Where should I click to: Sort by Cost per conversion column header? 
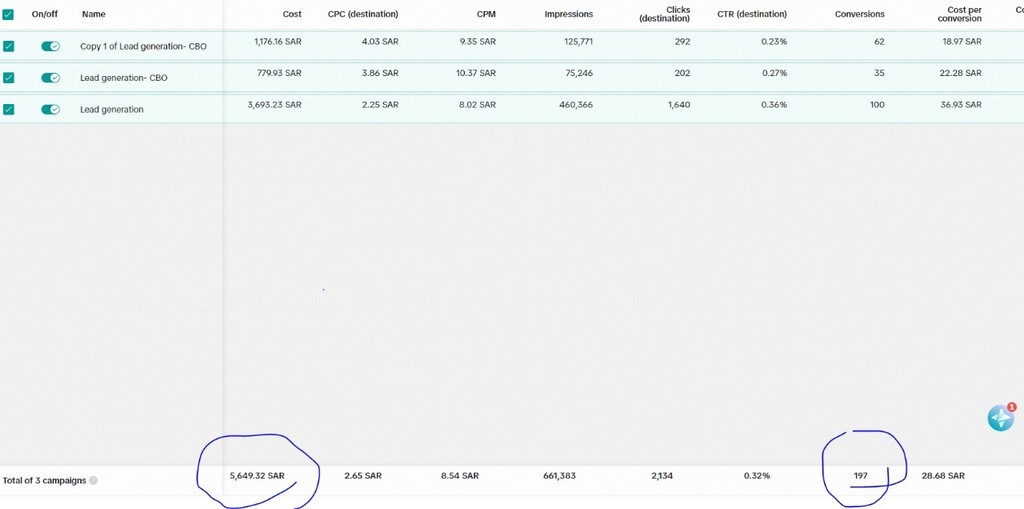click(x=959, y=14)
